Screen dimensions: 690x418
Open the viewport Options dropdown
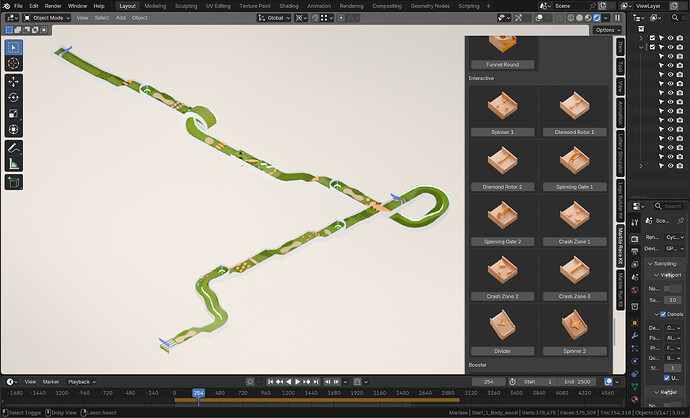607,30
